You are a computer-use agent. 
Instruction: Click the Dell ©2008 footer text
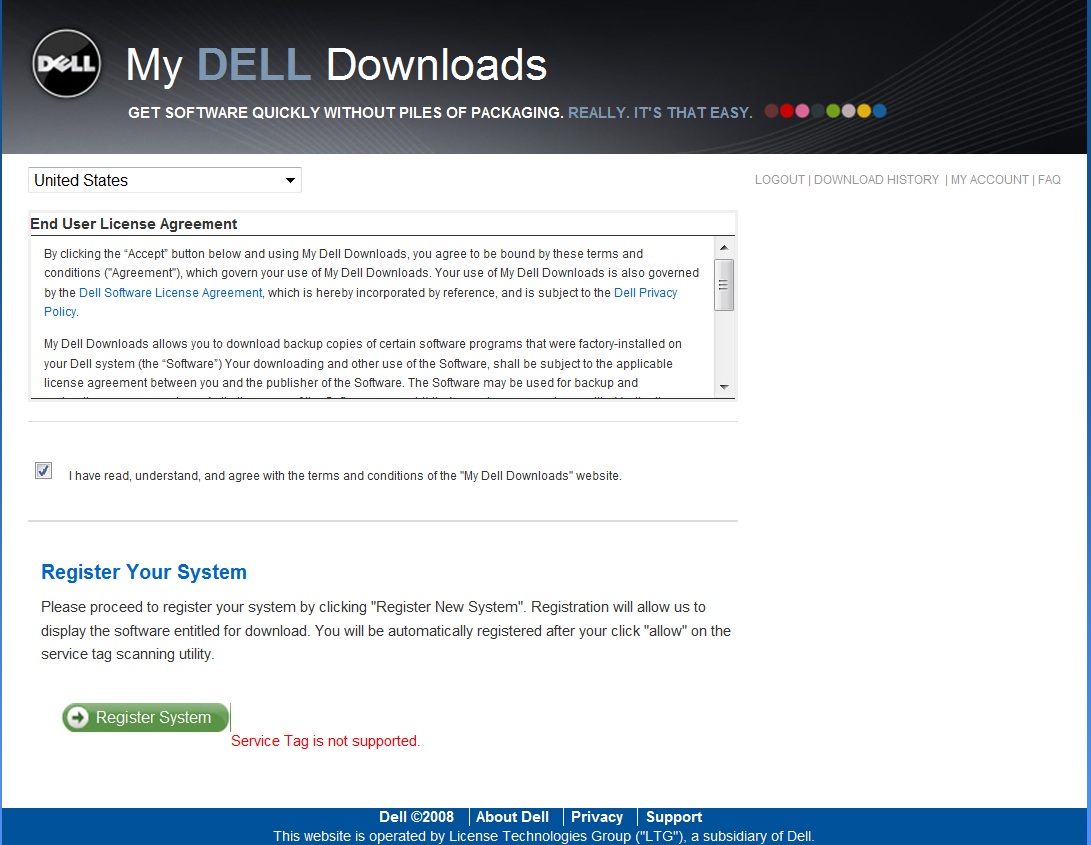[x=416, y=817]
